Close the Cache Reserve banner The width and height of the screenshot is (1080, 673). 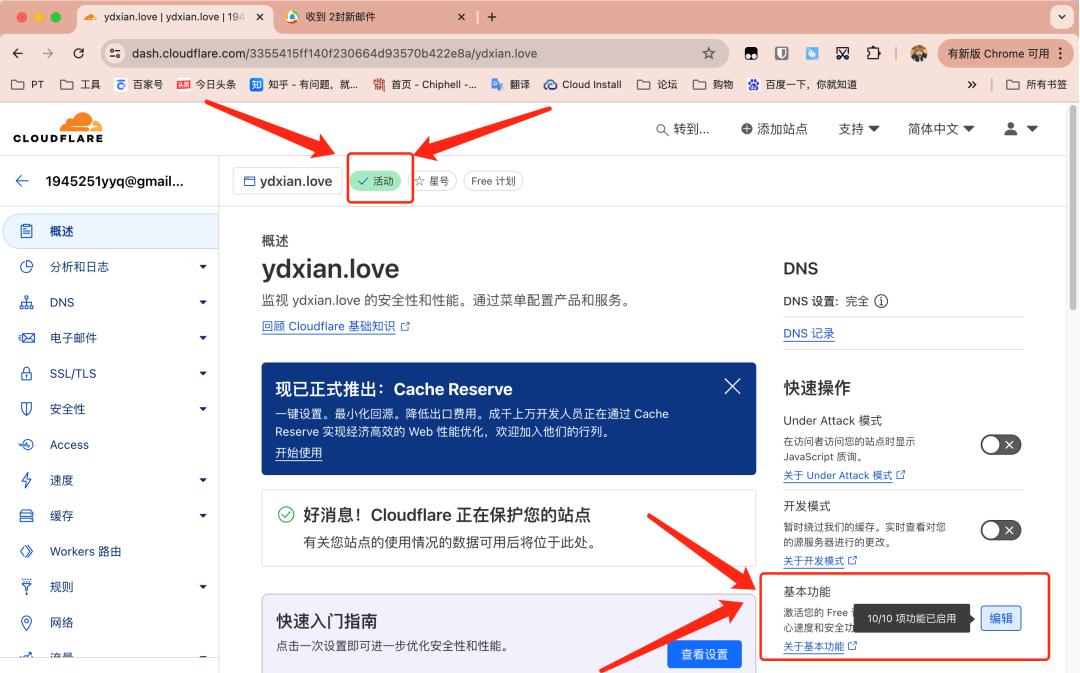coord(732,386)
